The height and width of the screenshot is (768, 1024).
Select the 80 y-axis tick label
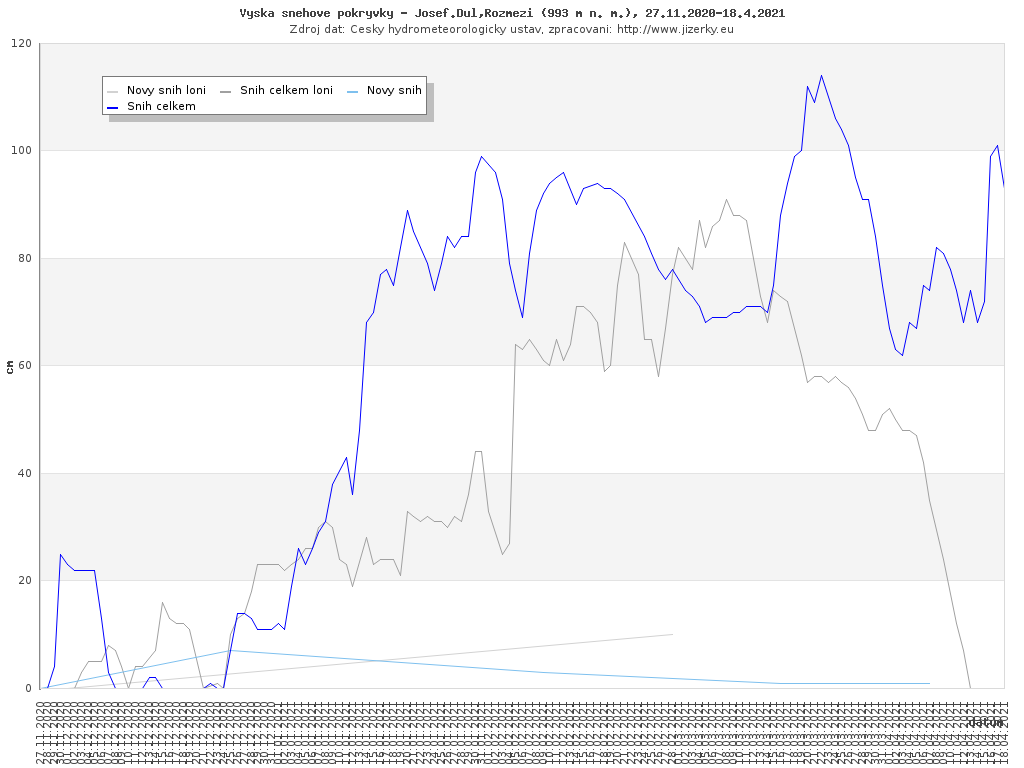pos(24,259)
